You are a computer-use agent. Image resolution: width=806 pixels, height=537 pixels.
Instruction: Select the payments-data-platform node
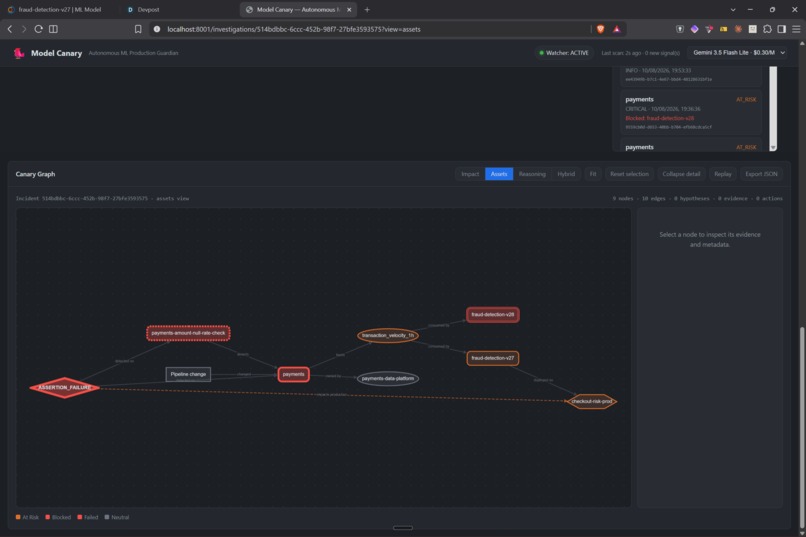388,379
